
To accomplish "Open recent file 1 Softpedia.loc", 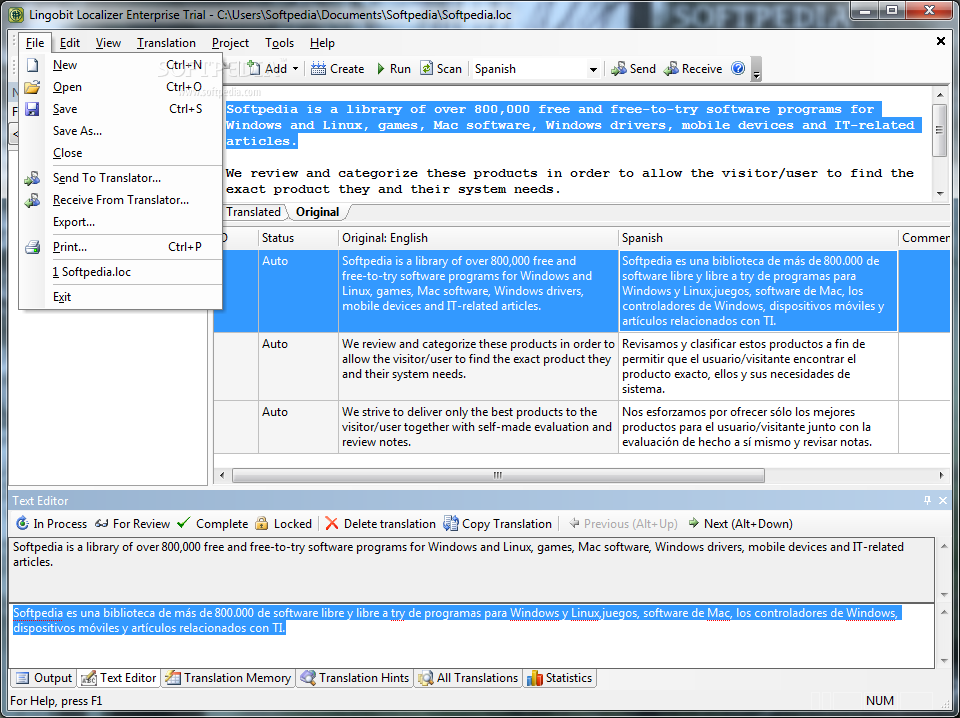I will pyautogui.click(x=121, y=272).
